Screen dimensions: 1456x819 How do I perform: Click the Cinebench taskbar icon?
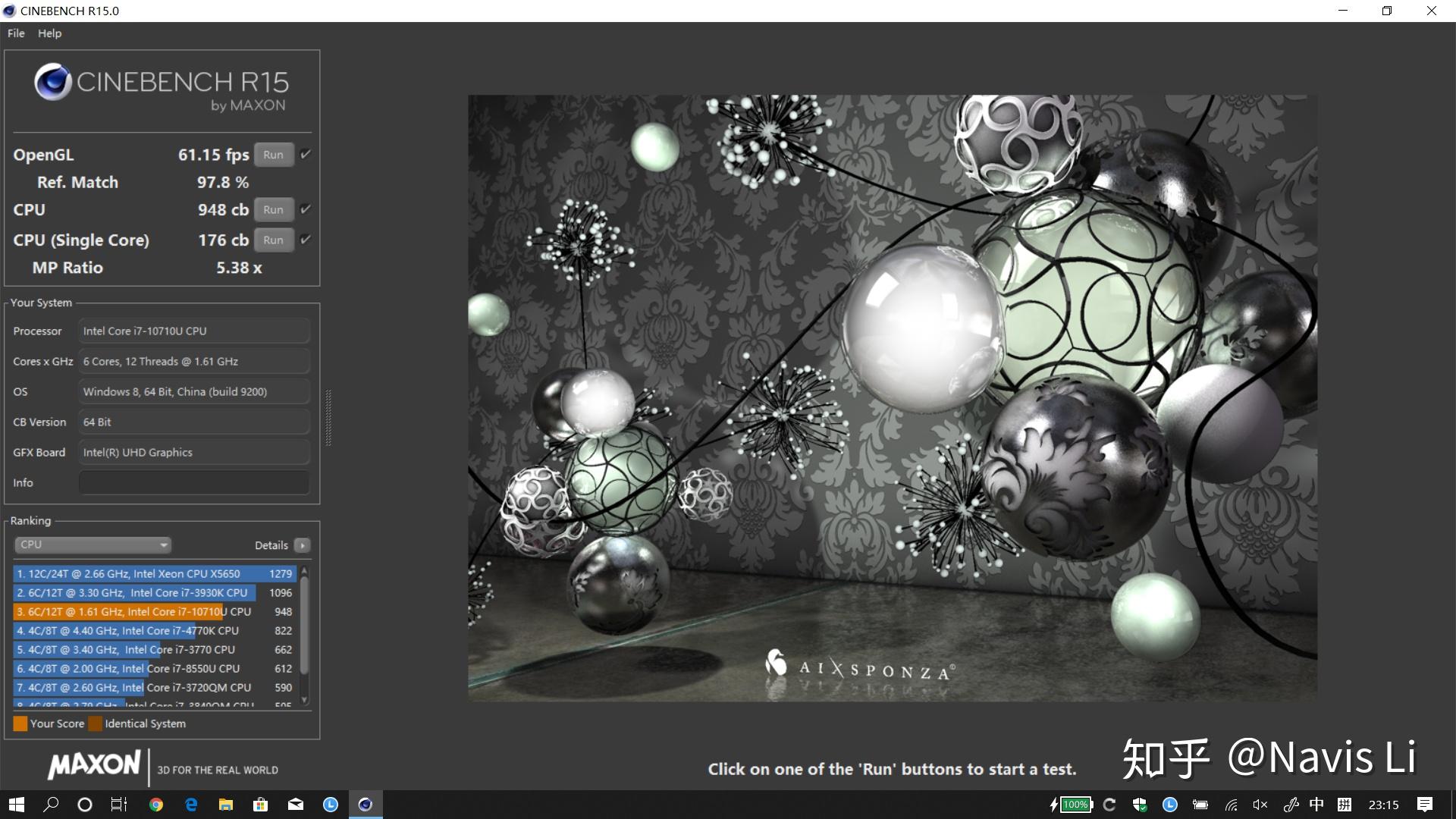[x=366, y=805]
